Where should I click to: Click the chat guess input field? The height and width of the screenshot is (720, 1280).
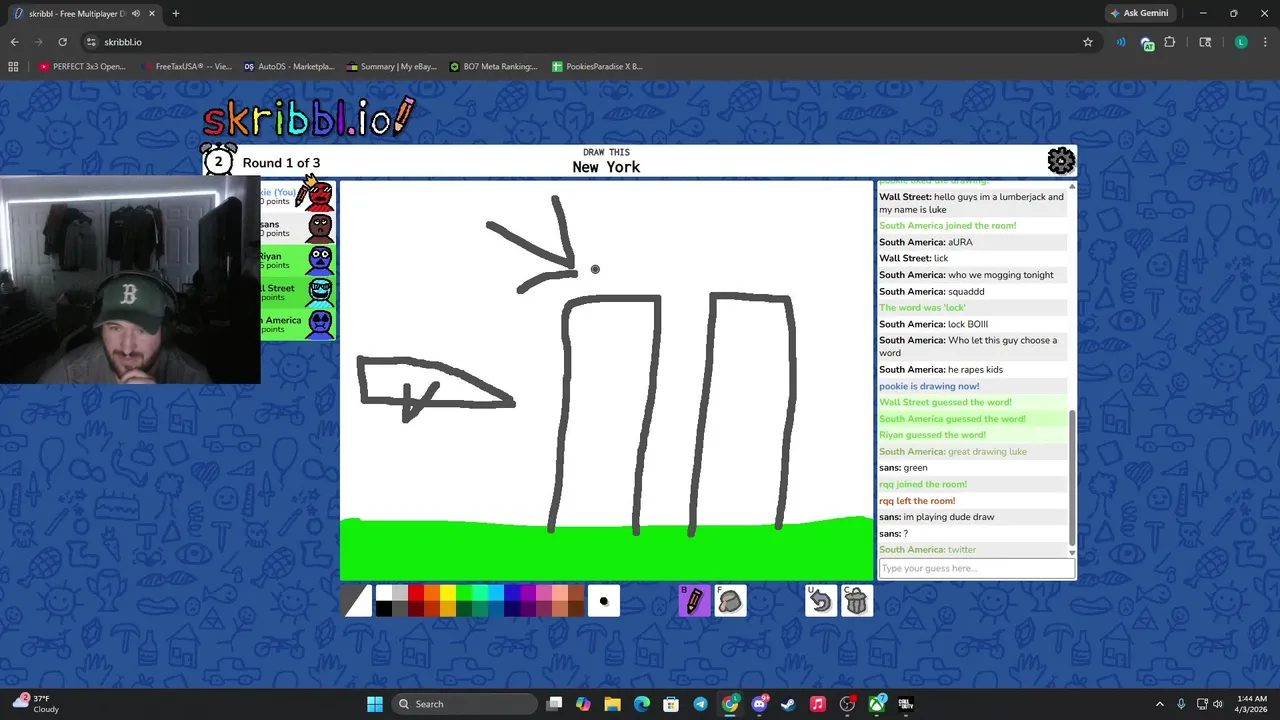[977, 568]
